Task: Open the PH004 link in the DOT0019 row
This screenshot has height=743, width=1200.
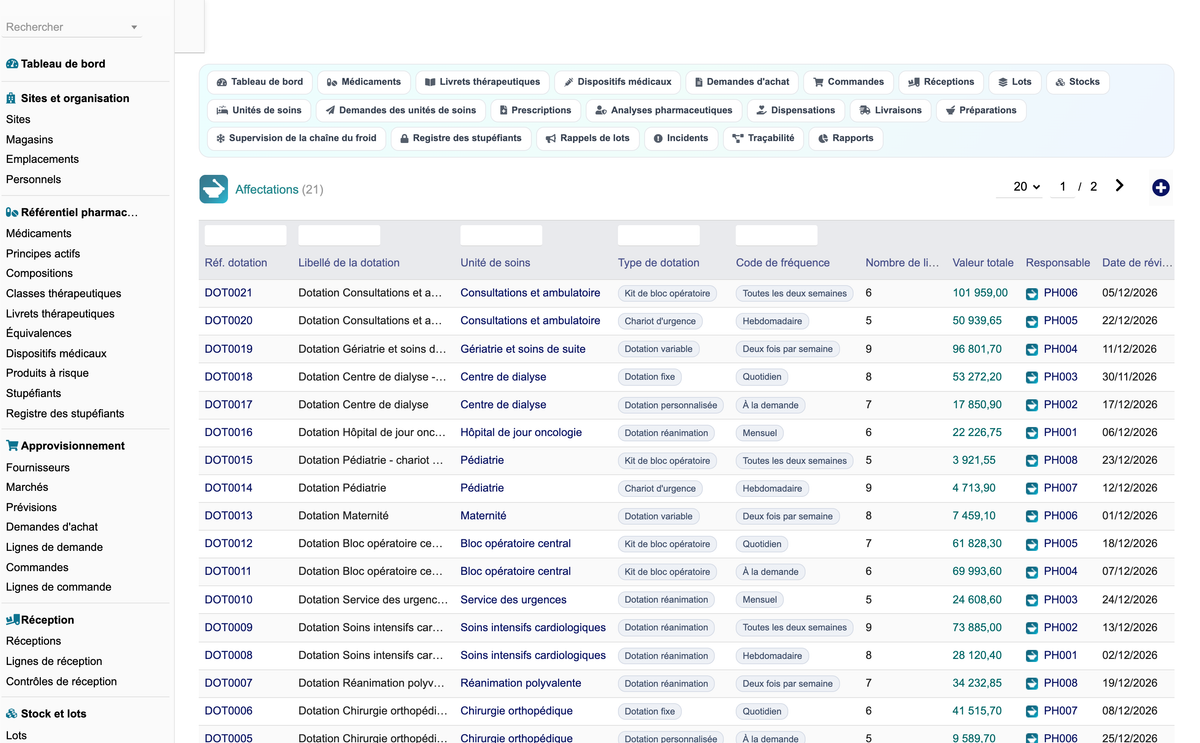Action: click(1061, 349)
